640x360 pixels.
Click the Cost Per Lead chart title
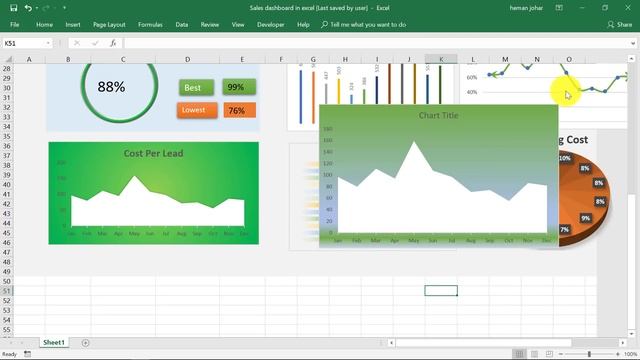click(x=153, y=153)
